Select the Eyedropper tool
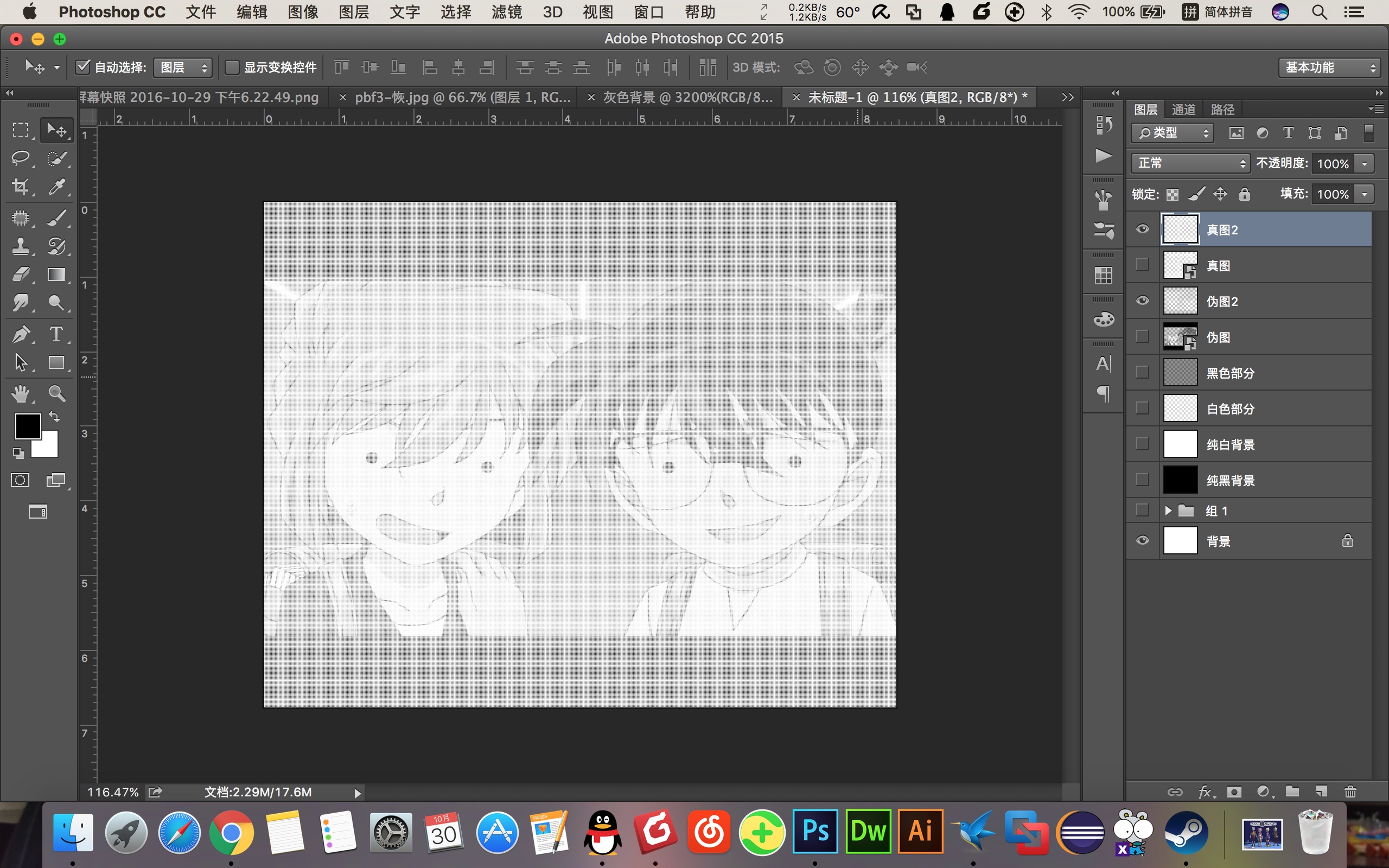1389x868 pixels. pyautogui.click(x=56, y=186)
